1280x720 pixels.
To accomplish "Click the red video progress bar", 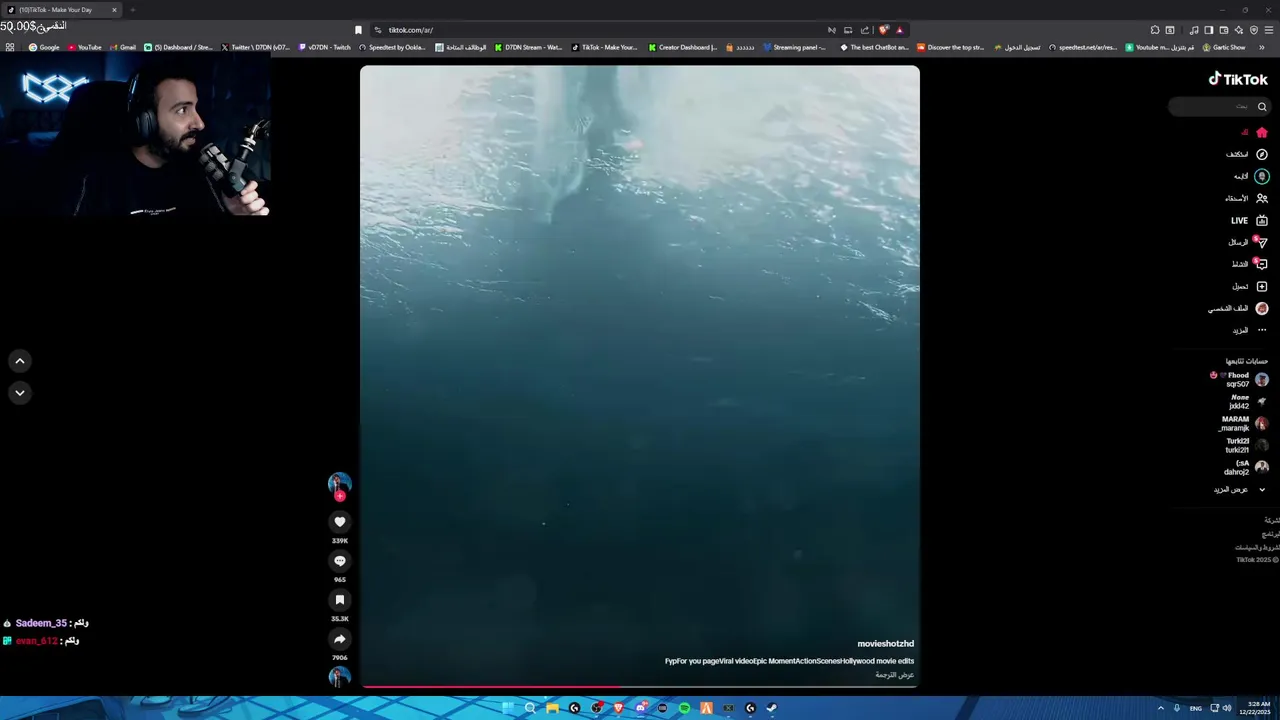I will 640,687.
